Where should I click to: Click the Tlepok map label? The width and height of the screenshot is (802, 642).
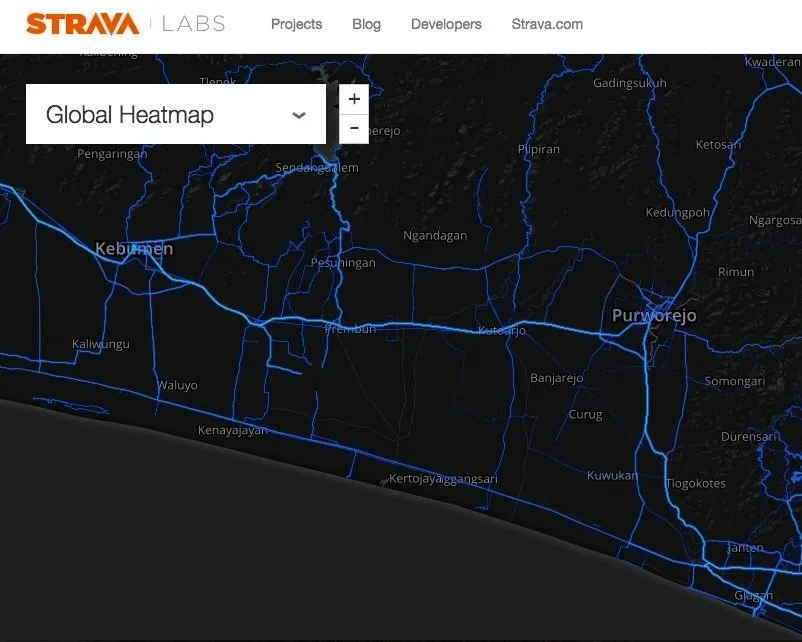218,81
